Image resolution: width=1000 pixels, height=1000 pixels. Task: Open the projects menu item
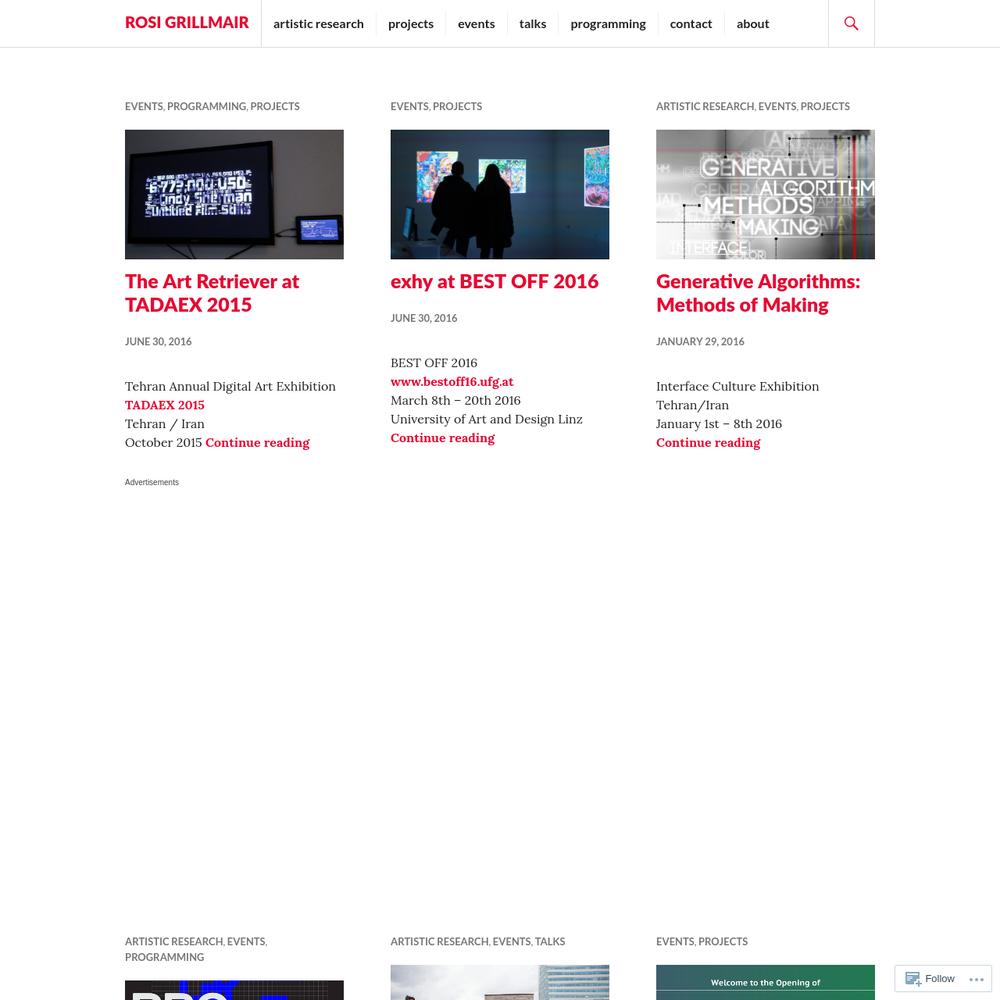coord(411,24)
